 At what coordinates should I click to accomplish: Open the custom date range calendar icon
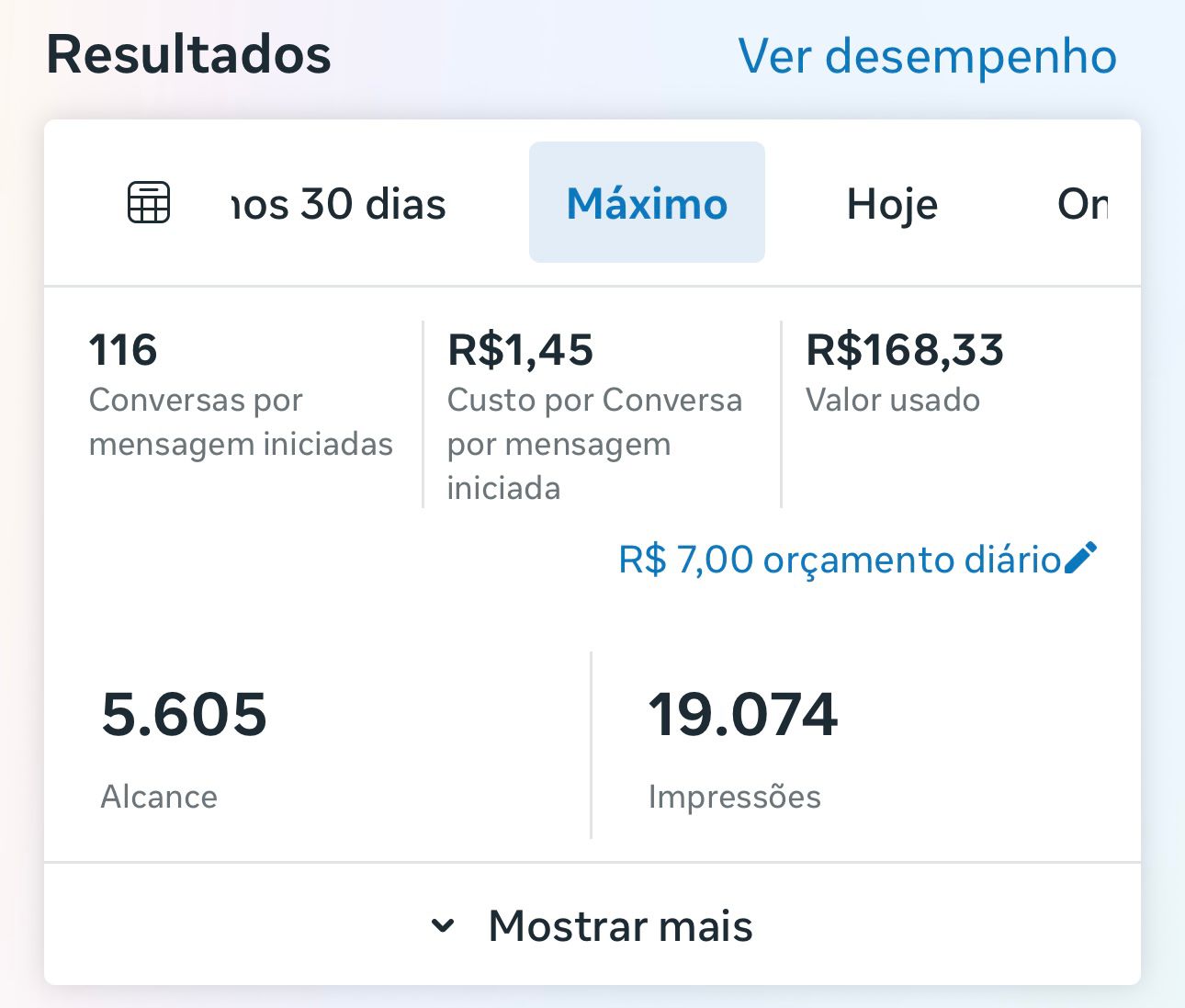point(149,202)
